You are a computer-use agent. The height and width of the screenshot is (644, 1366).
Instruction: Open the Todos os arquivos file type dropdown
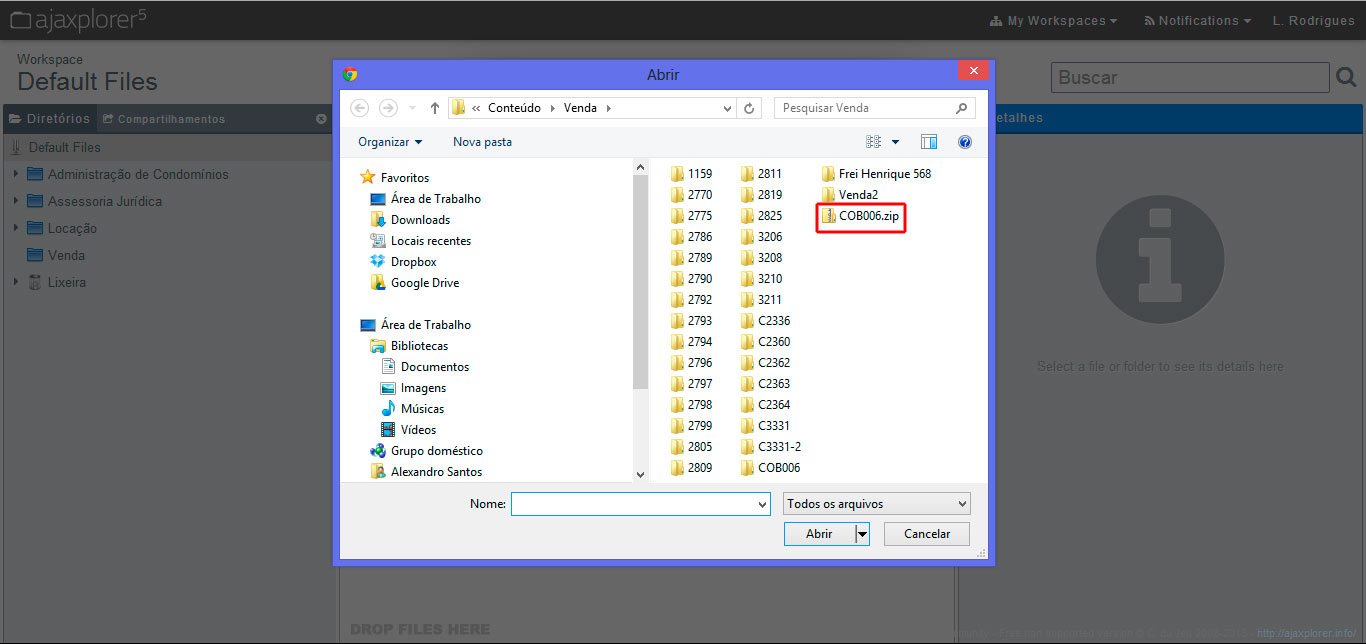[x=876, y=504]
